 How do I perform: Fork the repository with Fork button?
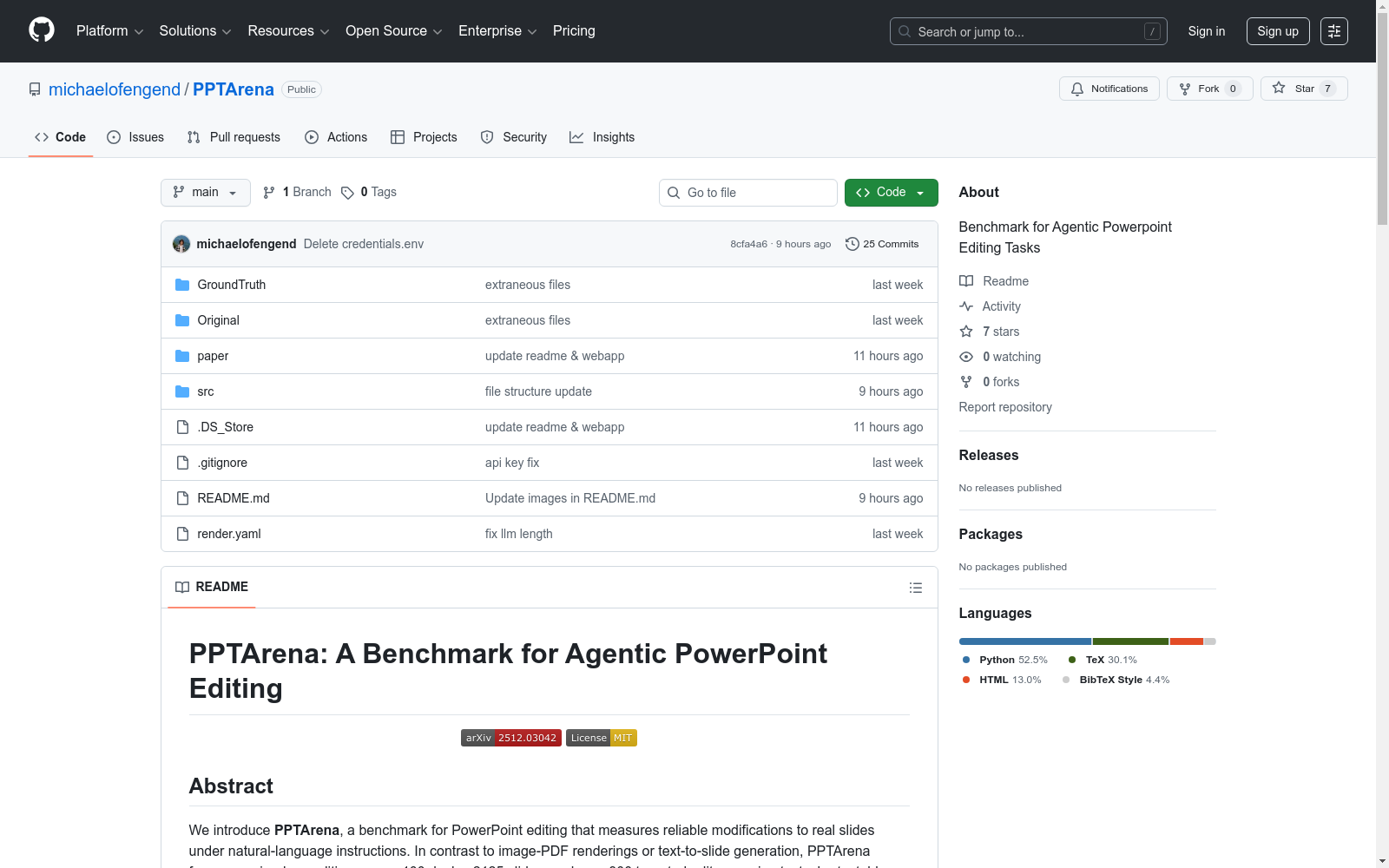click(1210, 89)
